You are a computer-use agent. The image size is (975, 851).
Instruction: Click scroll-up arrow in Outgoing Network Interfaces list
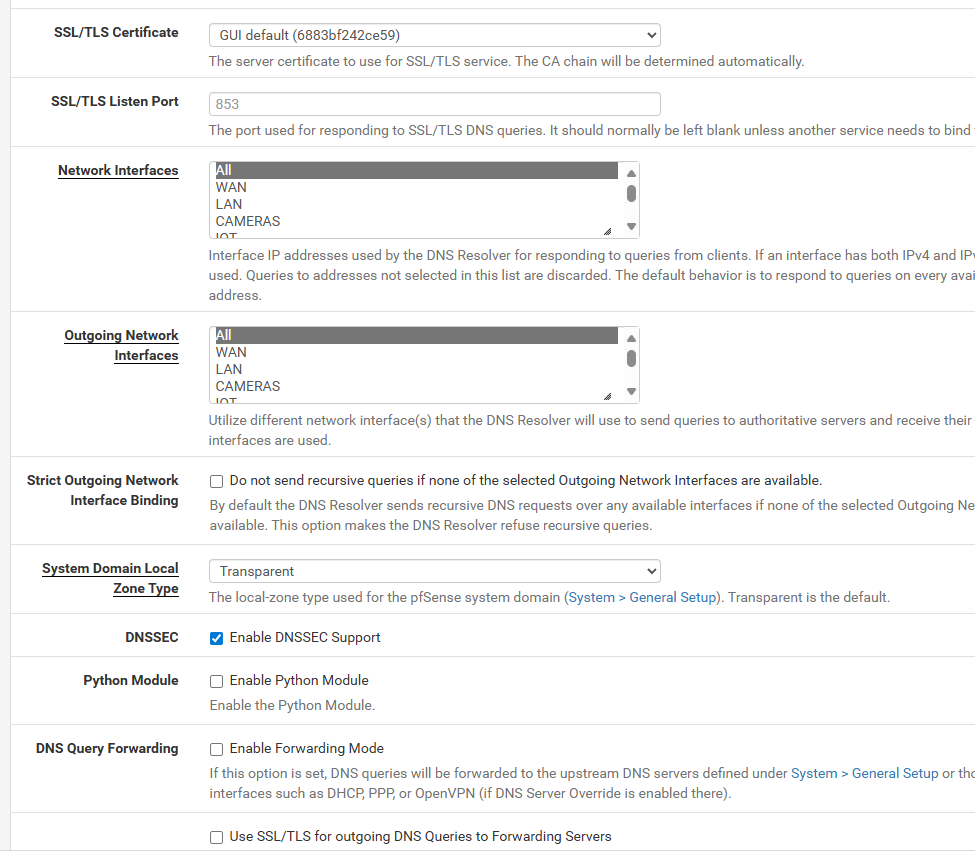(x=631, y=338)
